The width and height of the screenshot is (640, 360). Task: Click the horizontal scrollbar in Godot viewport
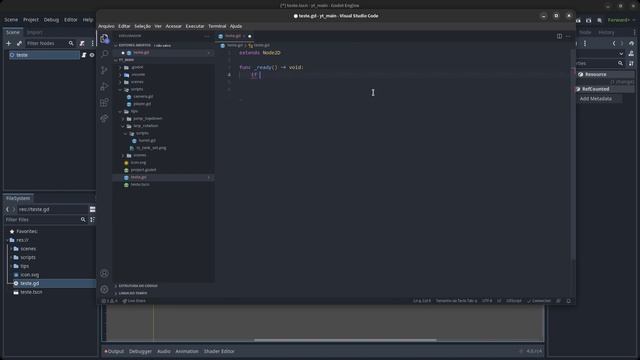(x=345, y=340)
